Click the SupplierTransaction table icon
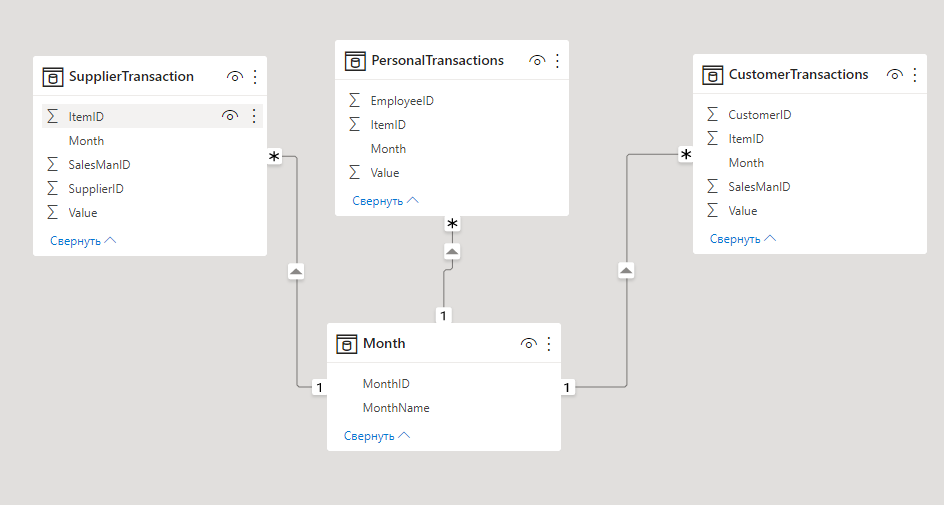This screenshot has height=505, width=944. 53,77
